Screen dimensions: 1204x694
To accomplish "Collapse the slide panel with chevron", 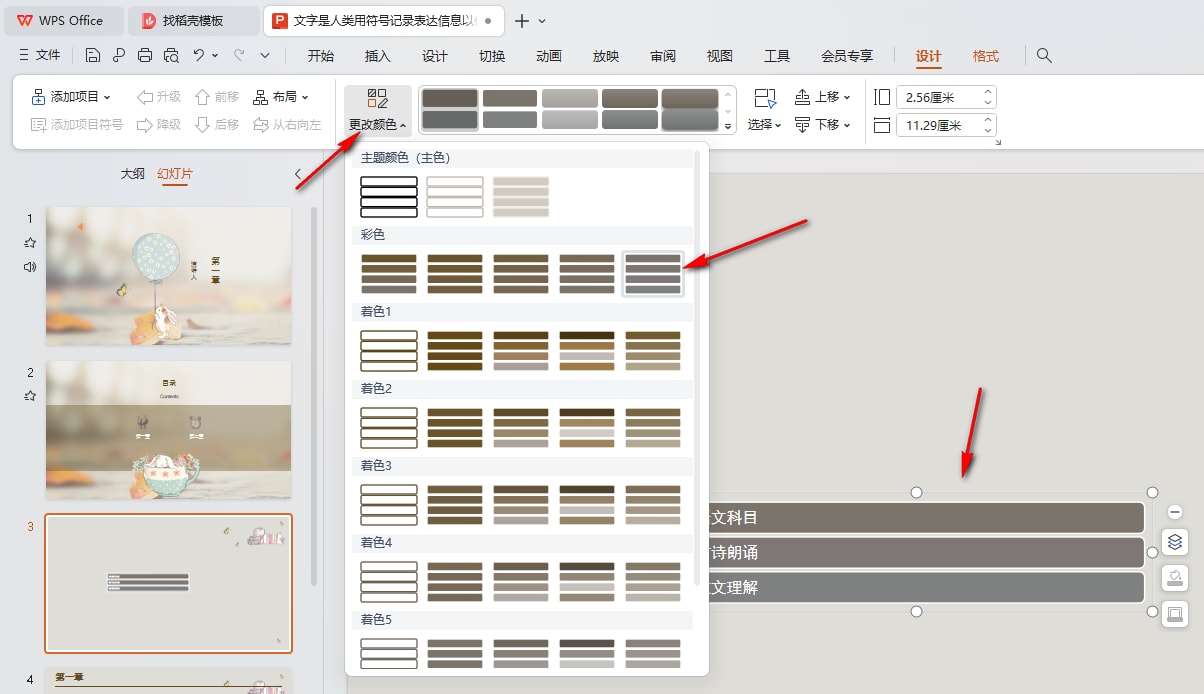I will (x=298, y=174).
